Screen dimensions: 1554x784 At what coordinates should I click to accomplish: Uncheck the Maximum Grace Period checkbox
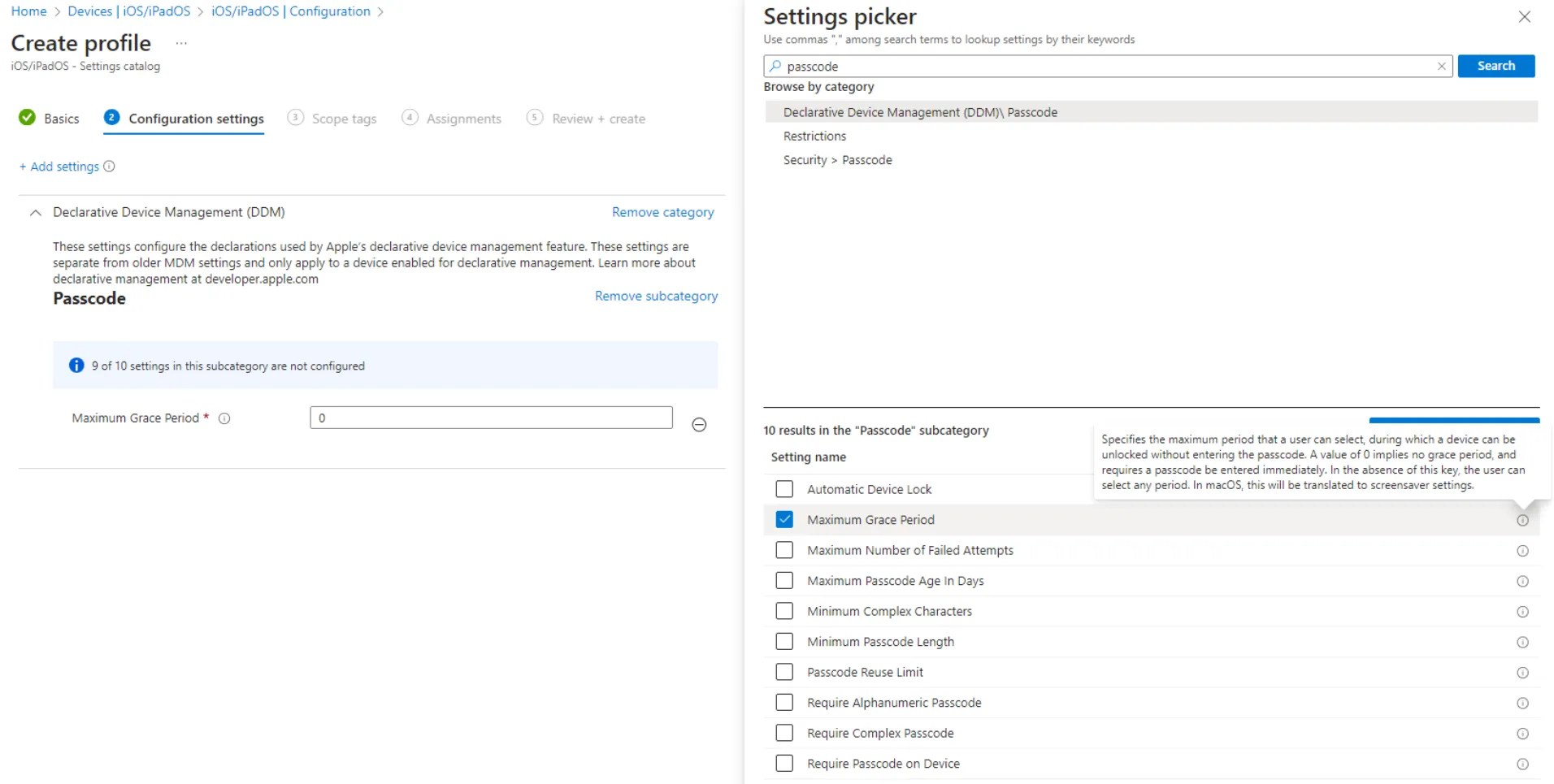pos(784,520)
